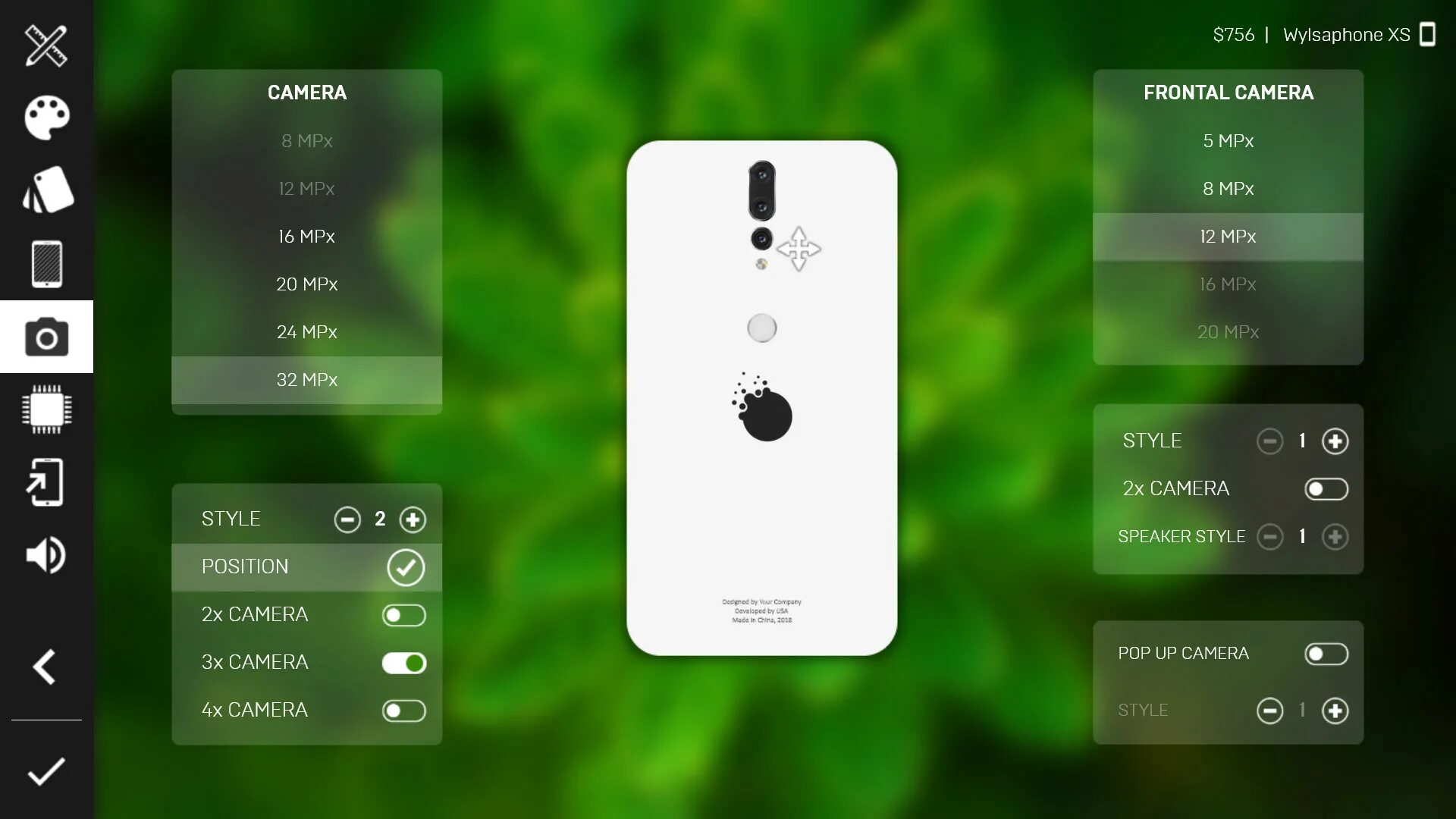Select the sound/speaker settings icon

coord(46,555)
